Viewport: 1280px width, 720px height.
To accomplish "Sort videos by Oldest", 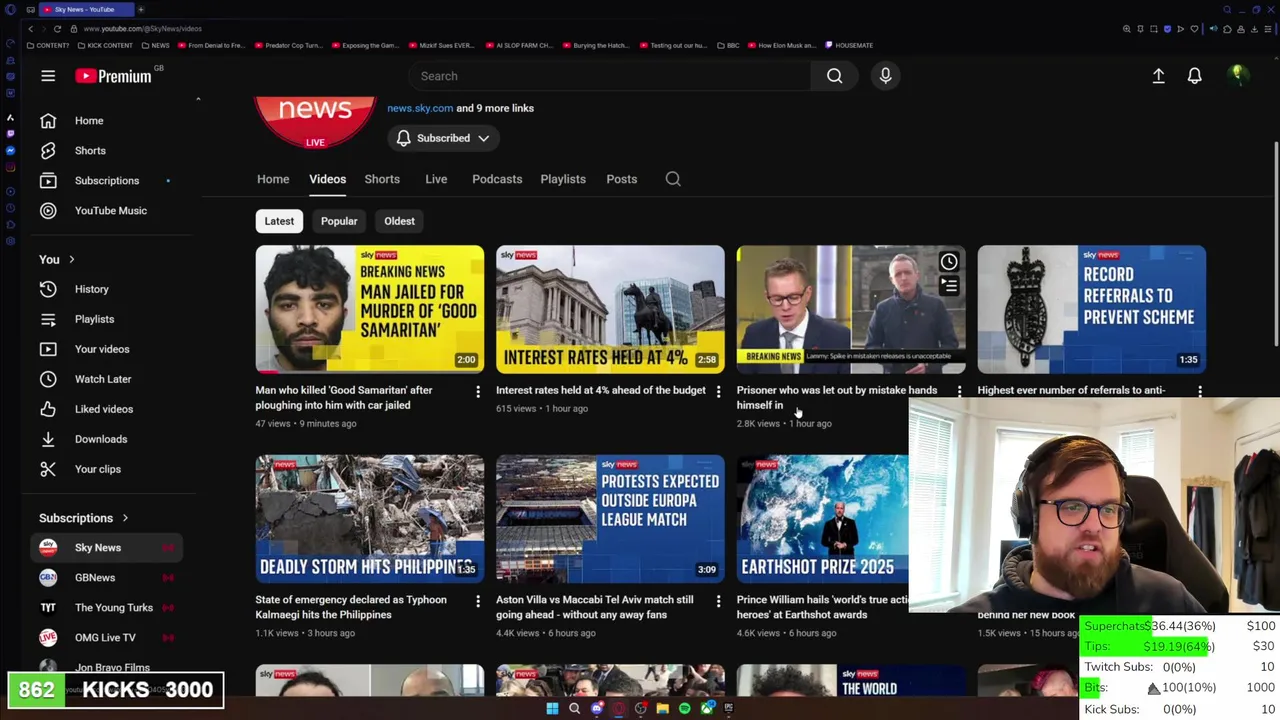I will [399, 221].
